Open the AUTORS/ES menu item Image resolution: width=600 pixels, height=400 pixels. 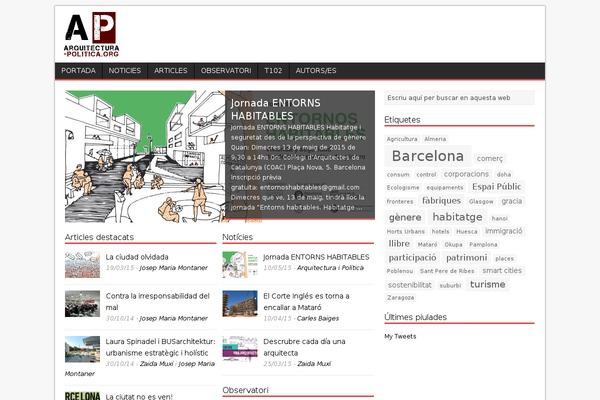[x=316, y=71]
